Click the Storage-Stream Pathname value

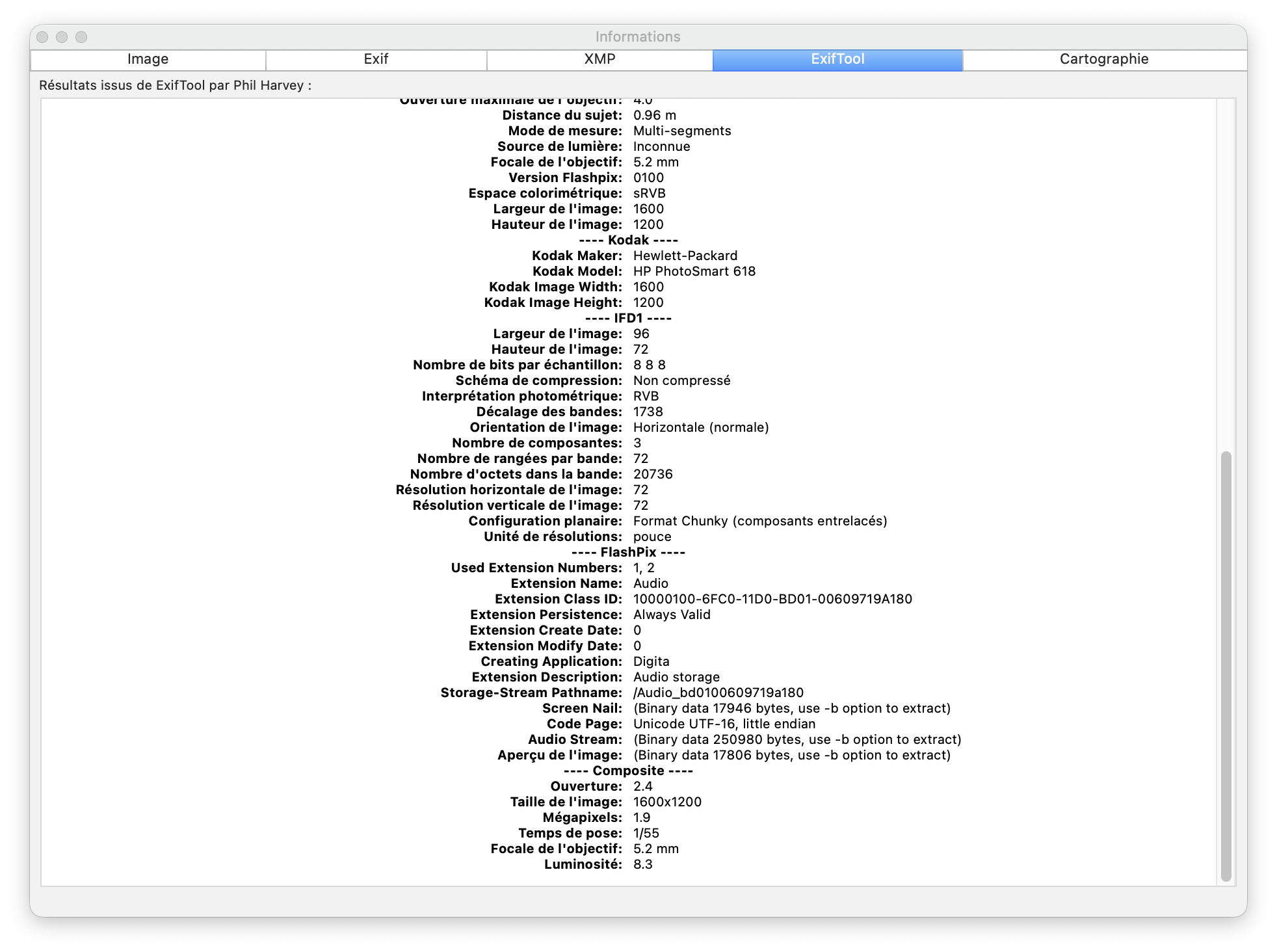(718, 693)
